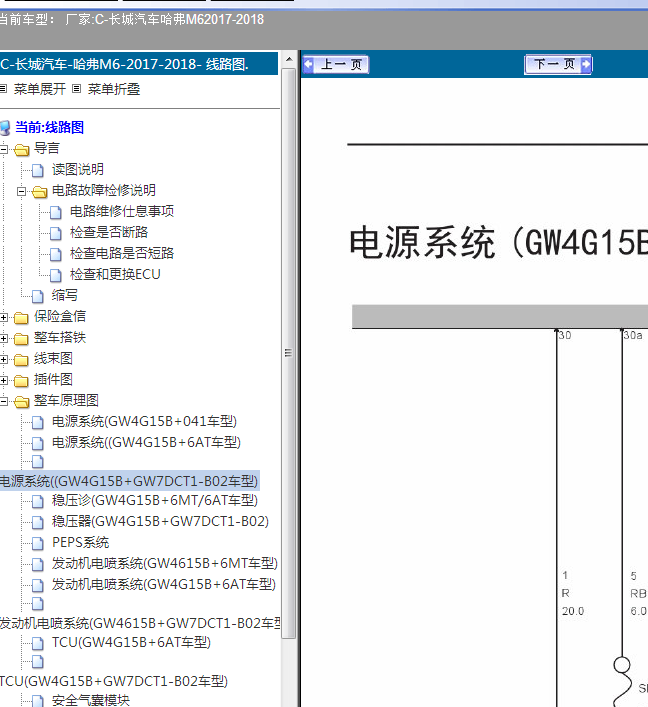This screenshot has height=707, width=648.
Task: Open 稳压器(GW4G15B+GW7DCT1-B02) diagram
Action: [160, 521]
